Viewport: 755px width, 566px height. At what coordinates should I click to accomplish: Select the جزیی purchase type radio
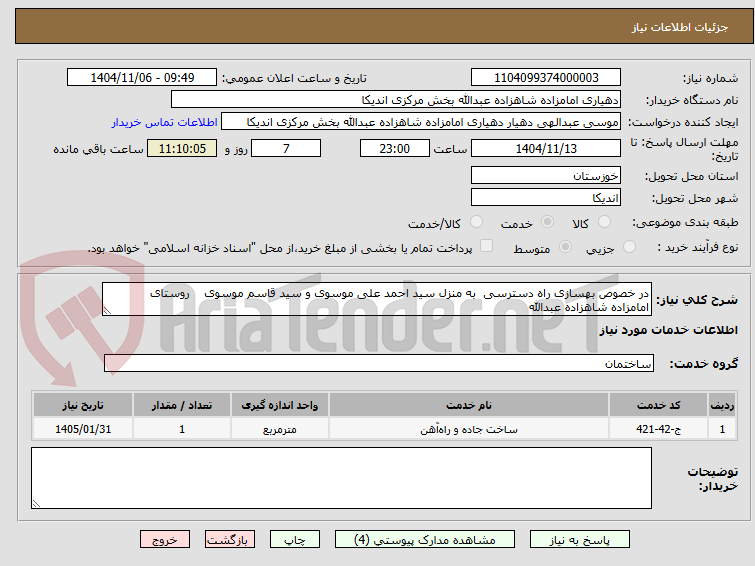[629, 247]
